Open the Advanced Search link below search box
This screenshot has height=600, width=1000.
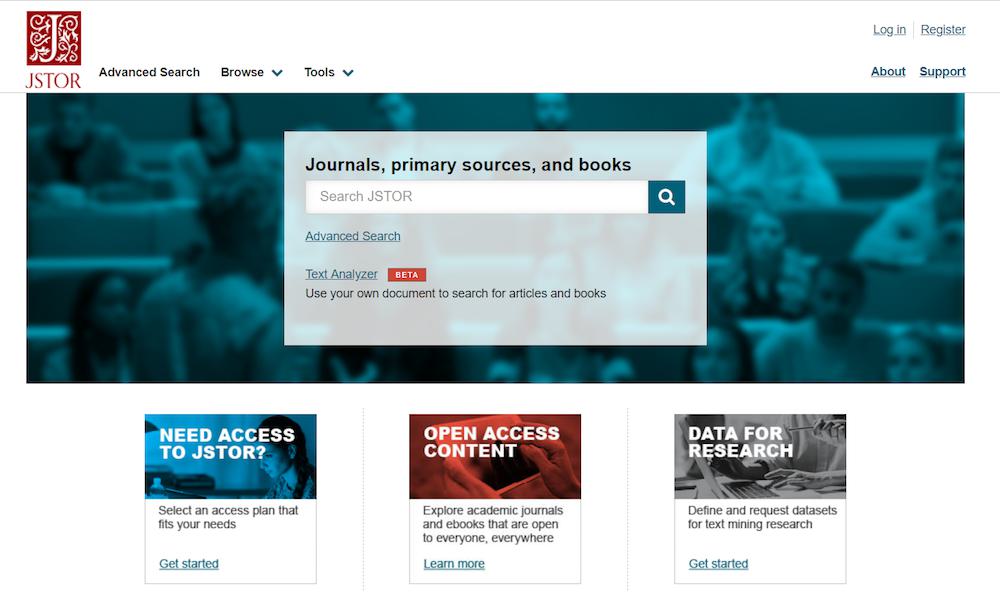(352, 236)
